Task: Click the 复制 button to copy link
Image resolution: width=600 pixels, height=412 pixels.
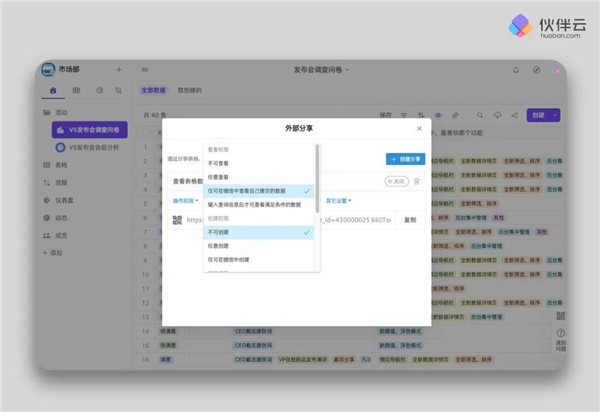Action: 410,219
